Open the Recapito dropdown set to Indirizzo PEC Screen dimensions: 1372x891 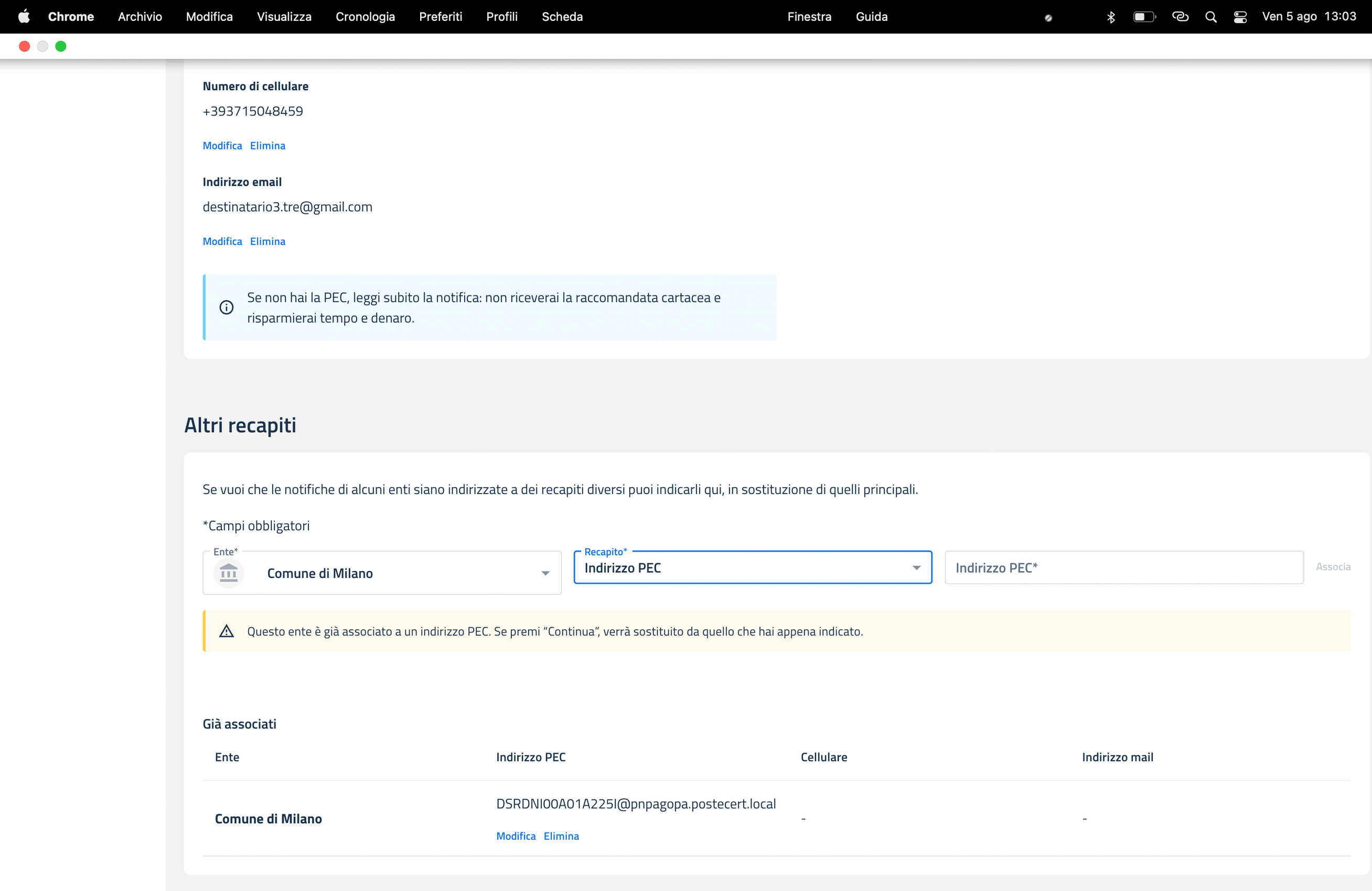(x=752, y=567)
